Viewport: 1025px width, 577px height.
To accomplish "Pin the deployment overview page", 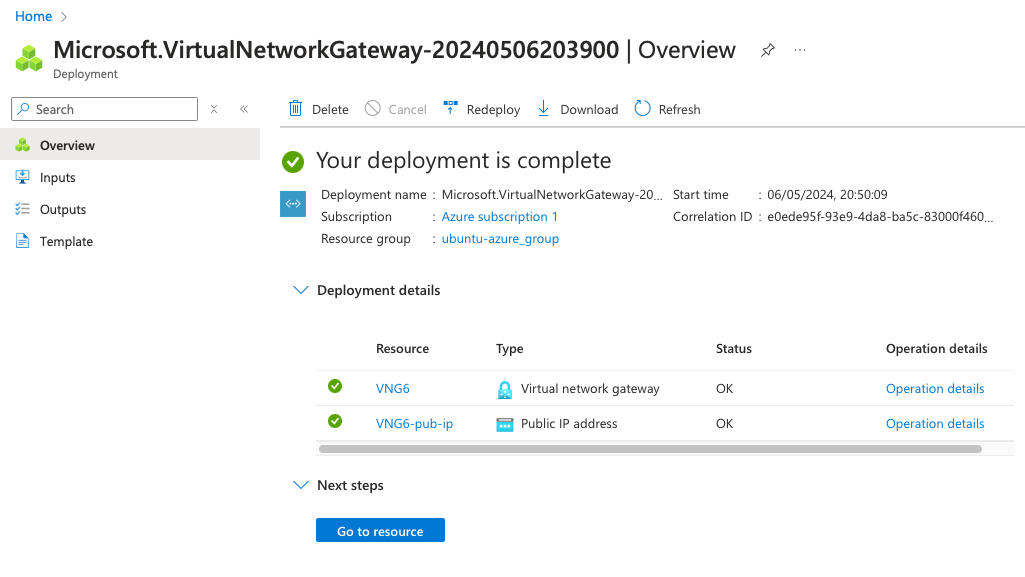I will (x=767, y=50).
